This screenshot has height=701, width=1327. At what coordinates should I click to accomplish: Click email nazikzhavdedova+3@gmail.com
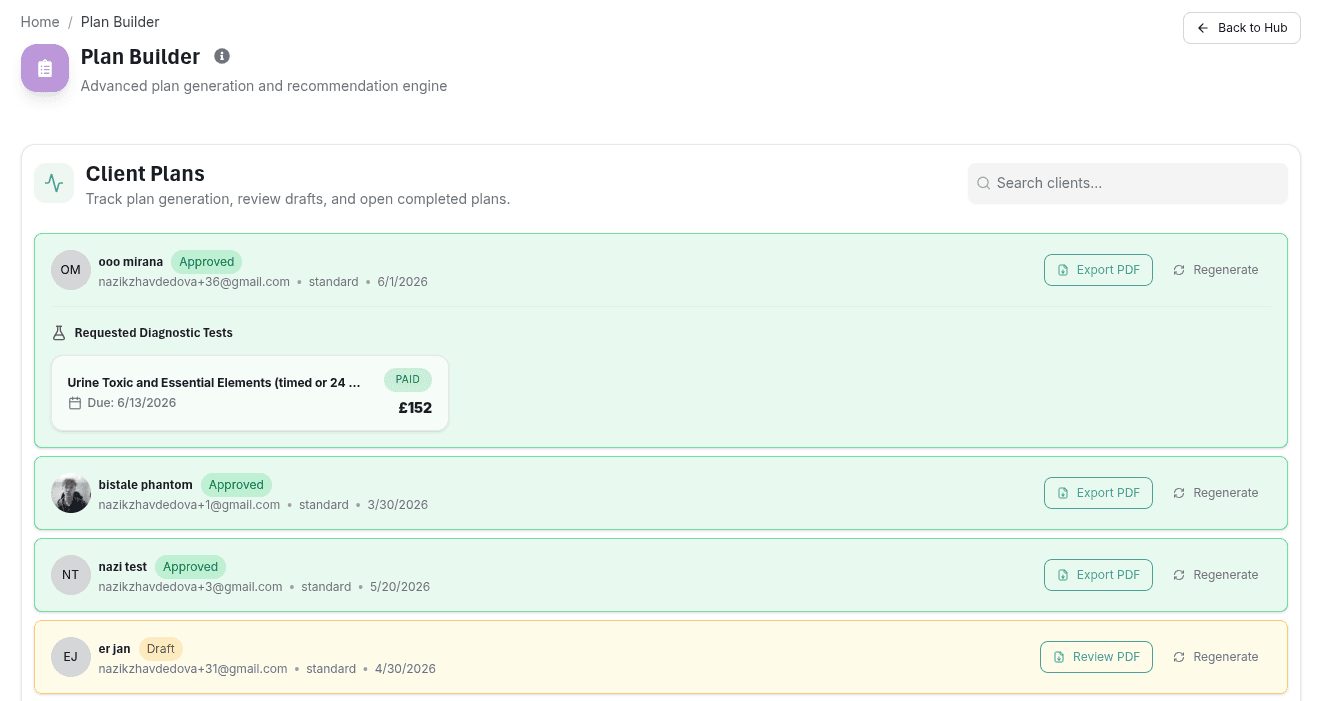[x=190, y=587]
